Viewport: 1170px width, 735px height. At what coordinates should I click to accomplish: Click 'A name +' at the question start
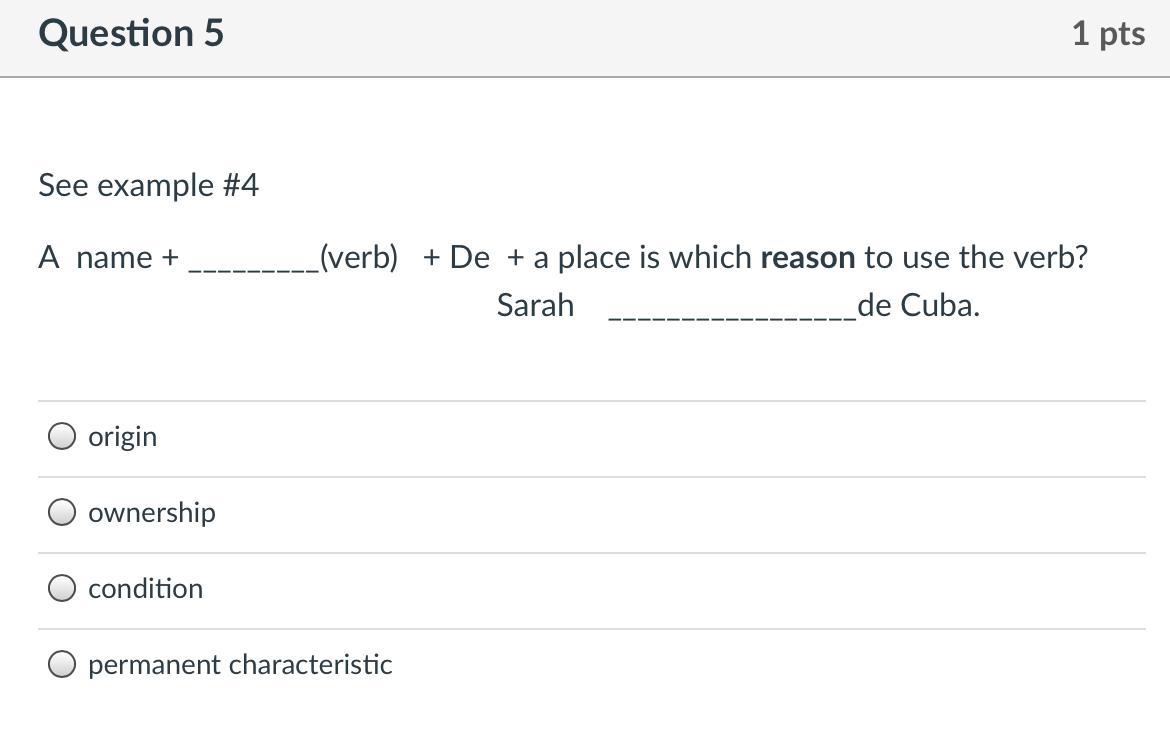pos(108,257)
